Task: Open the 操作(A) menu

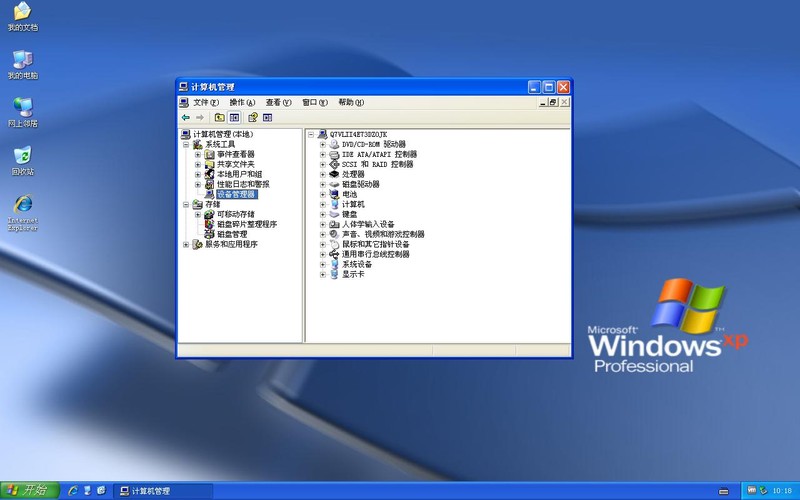Action: [x=242, y=103]
